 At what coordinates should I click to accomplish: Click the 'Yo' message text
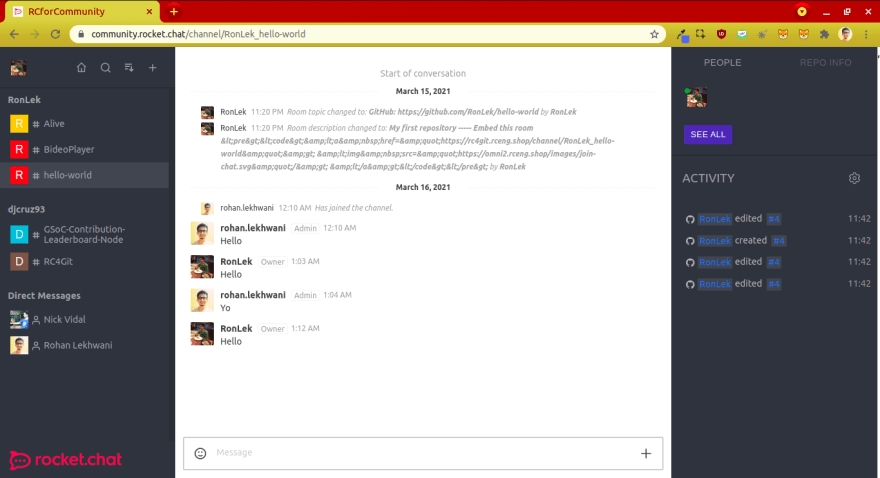[x=225, y=308]
